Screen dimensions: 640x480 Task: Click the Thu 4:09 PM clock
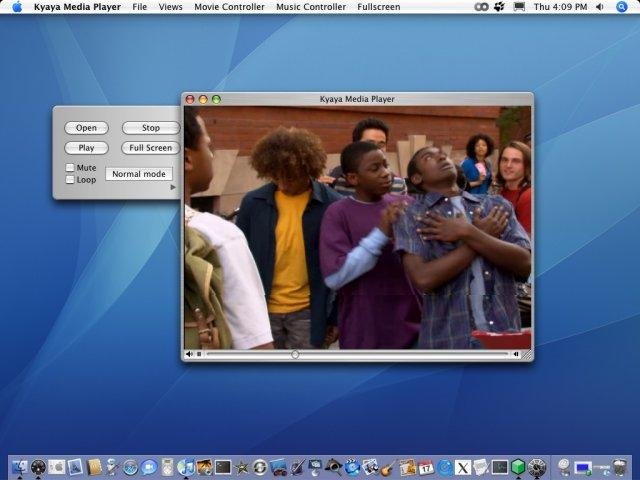(x=560, y=7)
